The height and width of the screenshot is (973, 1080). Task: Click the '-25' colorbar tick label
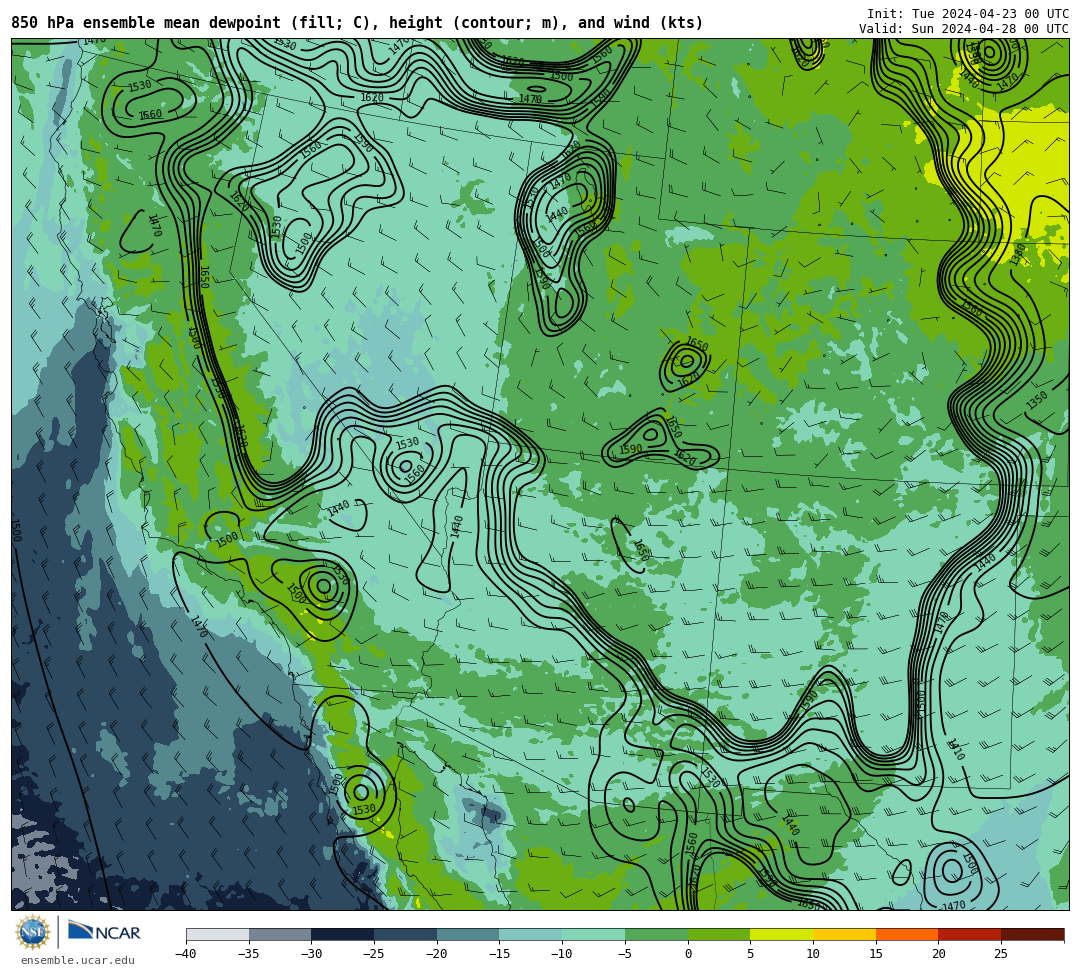tap(374, 954)
